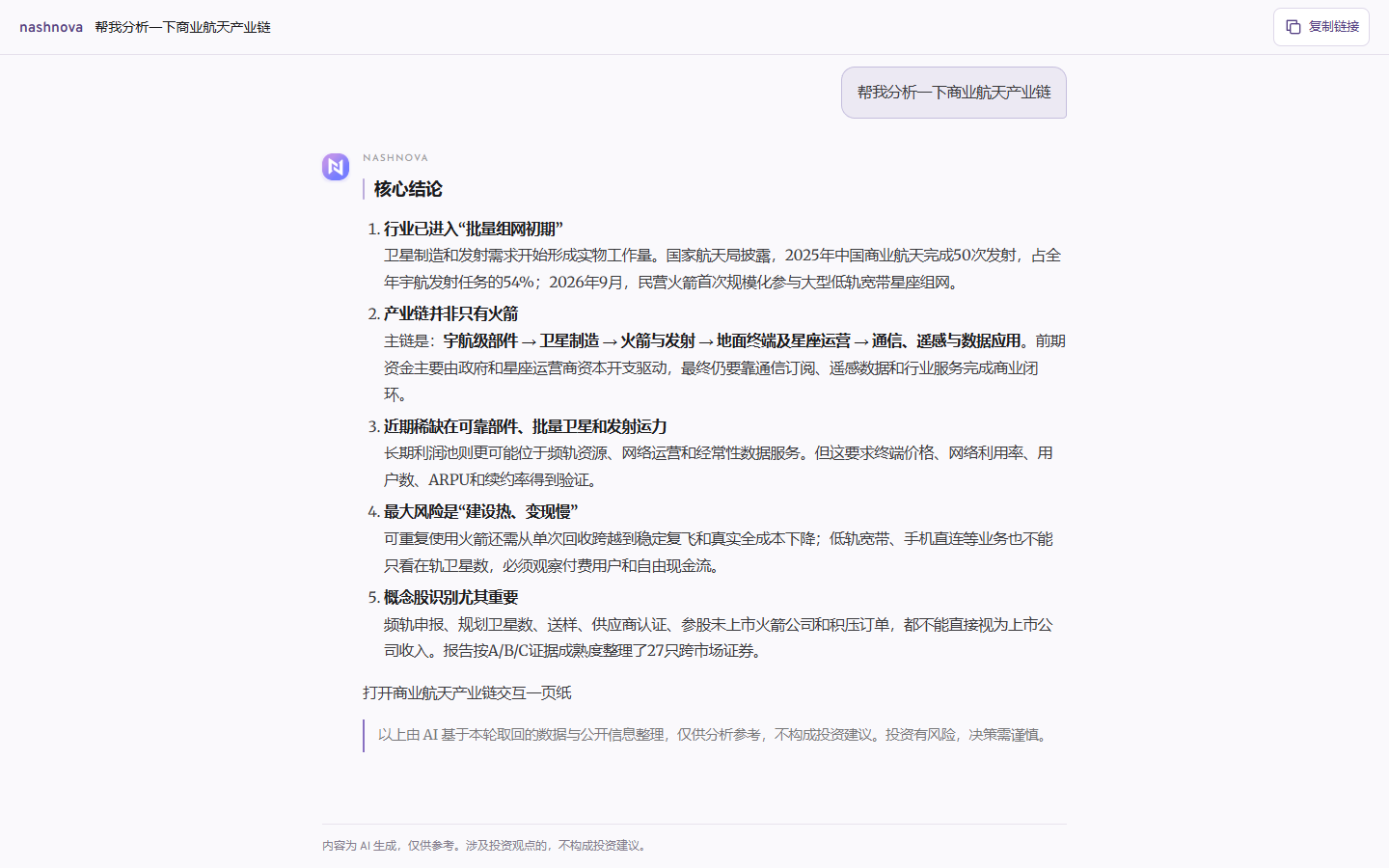Screen dimensions: 1389x868
Task: Click the paragraph starting 卫星制造和发射需求
Action: pyautogui.click(x=722, y=268)
